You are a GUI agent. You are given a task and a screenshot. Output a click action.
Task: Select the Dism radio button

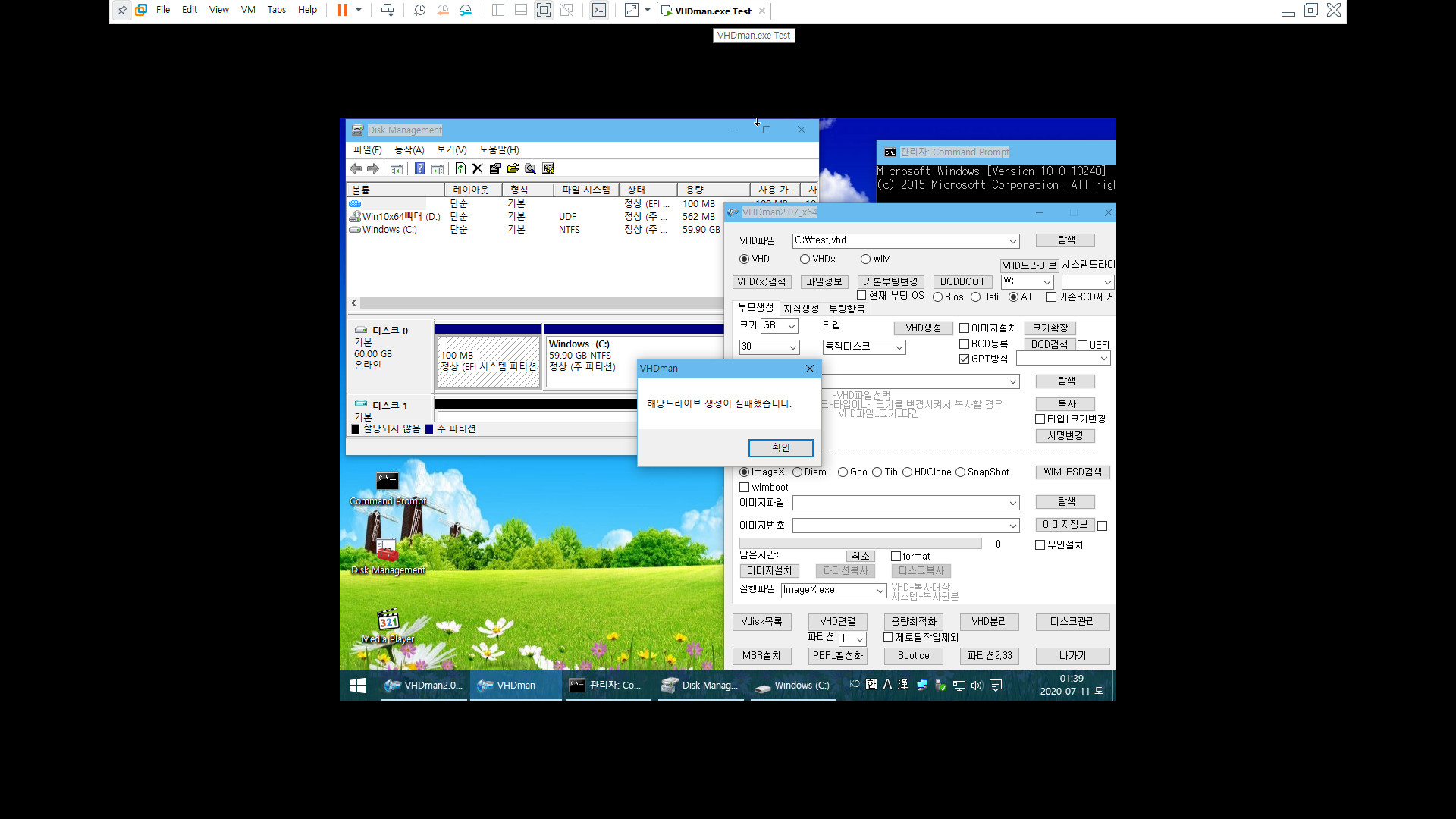click(x=797, y=472)
